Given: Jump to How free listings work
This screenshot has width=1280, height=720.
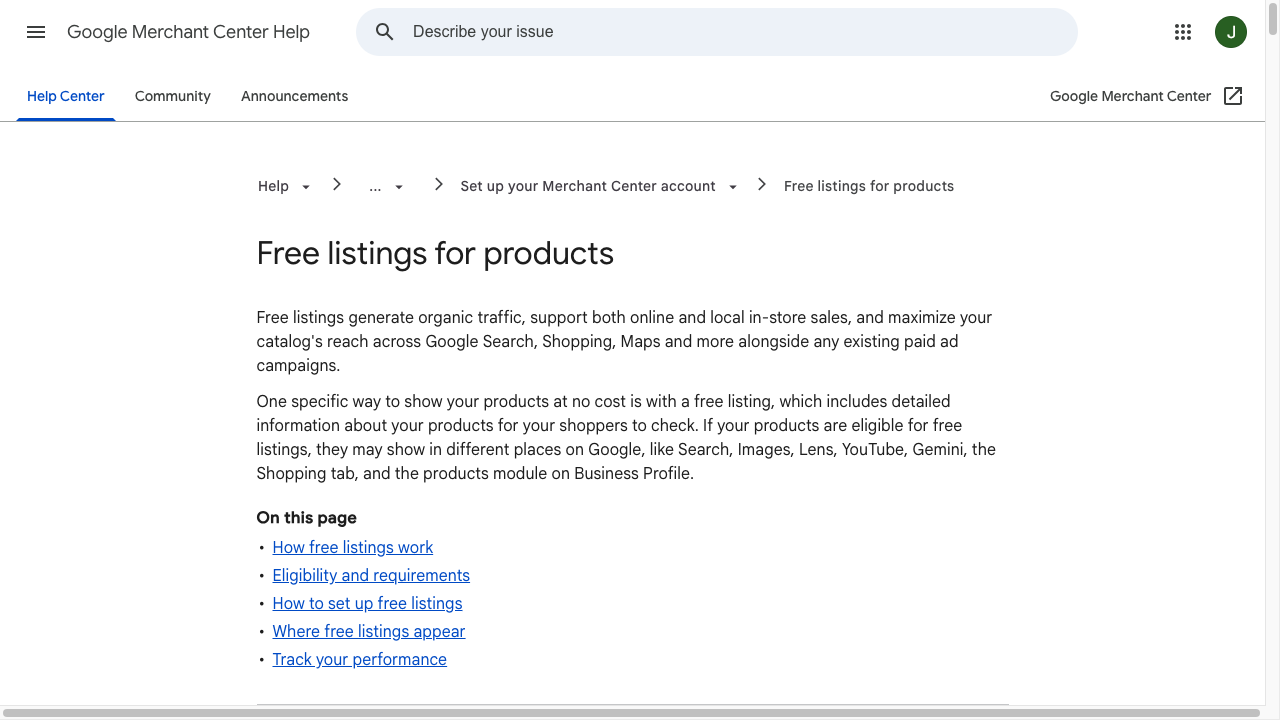Looking at the screenshot, I should 353,547.
